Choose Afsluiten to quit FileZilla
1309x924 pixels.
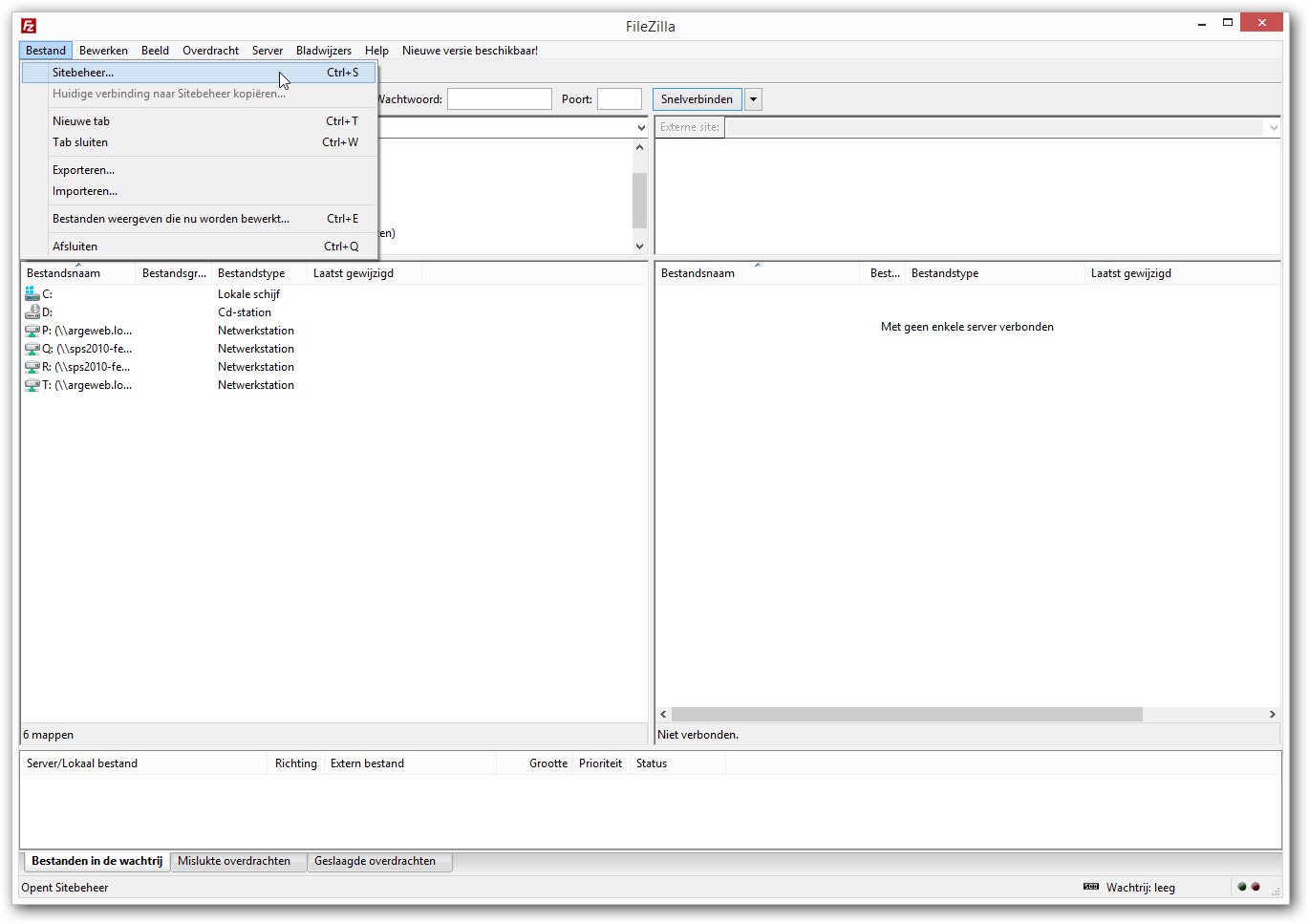[x=199, y=247]
